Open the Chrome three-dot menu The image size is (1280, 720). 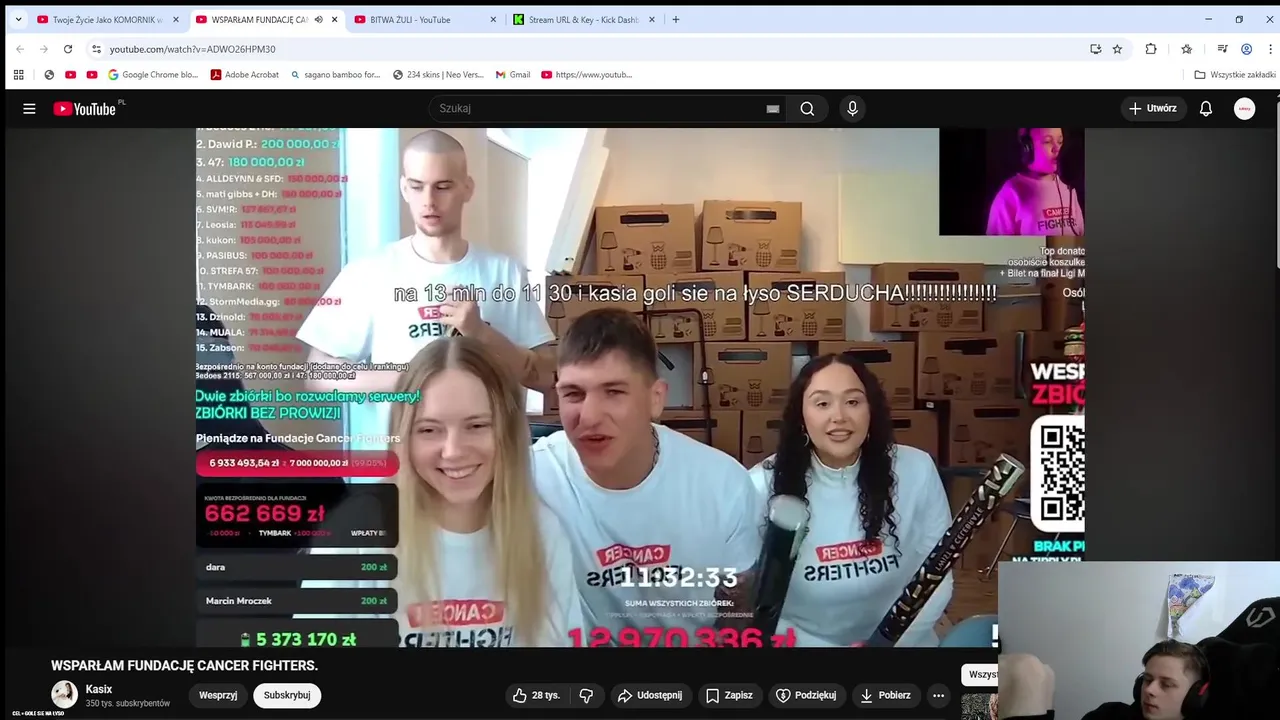point(1270,49)
